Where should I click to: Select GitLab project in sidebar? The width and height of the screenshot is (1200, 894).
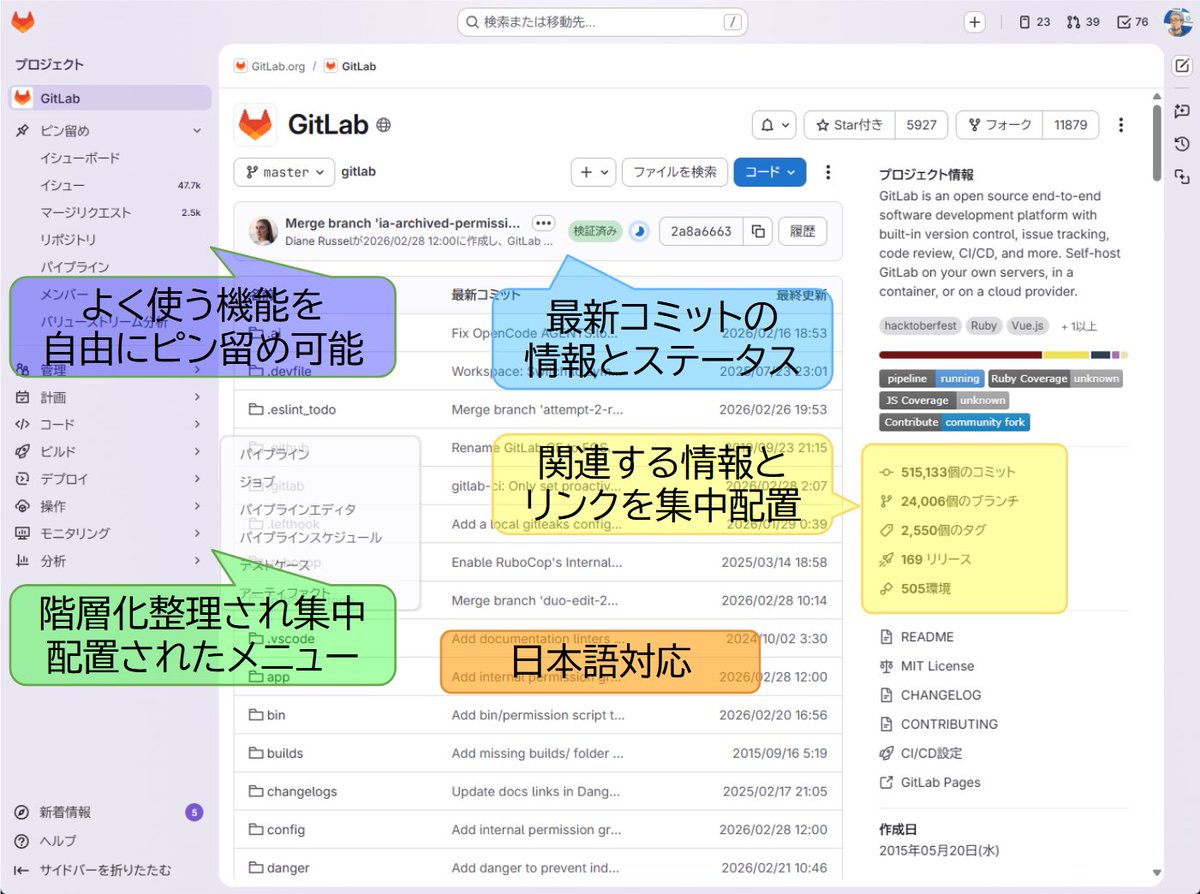[x=110, y=98]
